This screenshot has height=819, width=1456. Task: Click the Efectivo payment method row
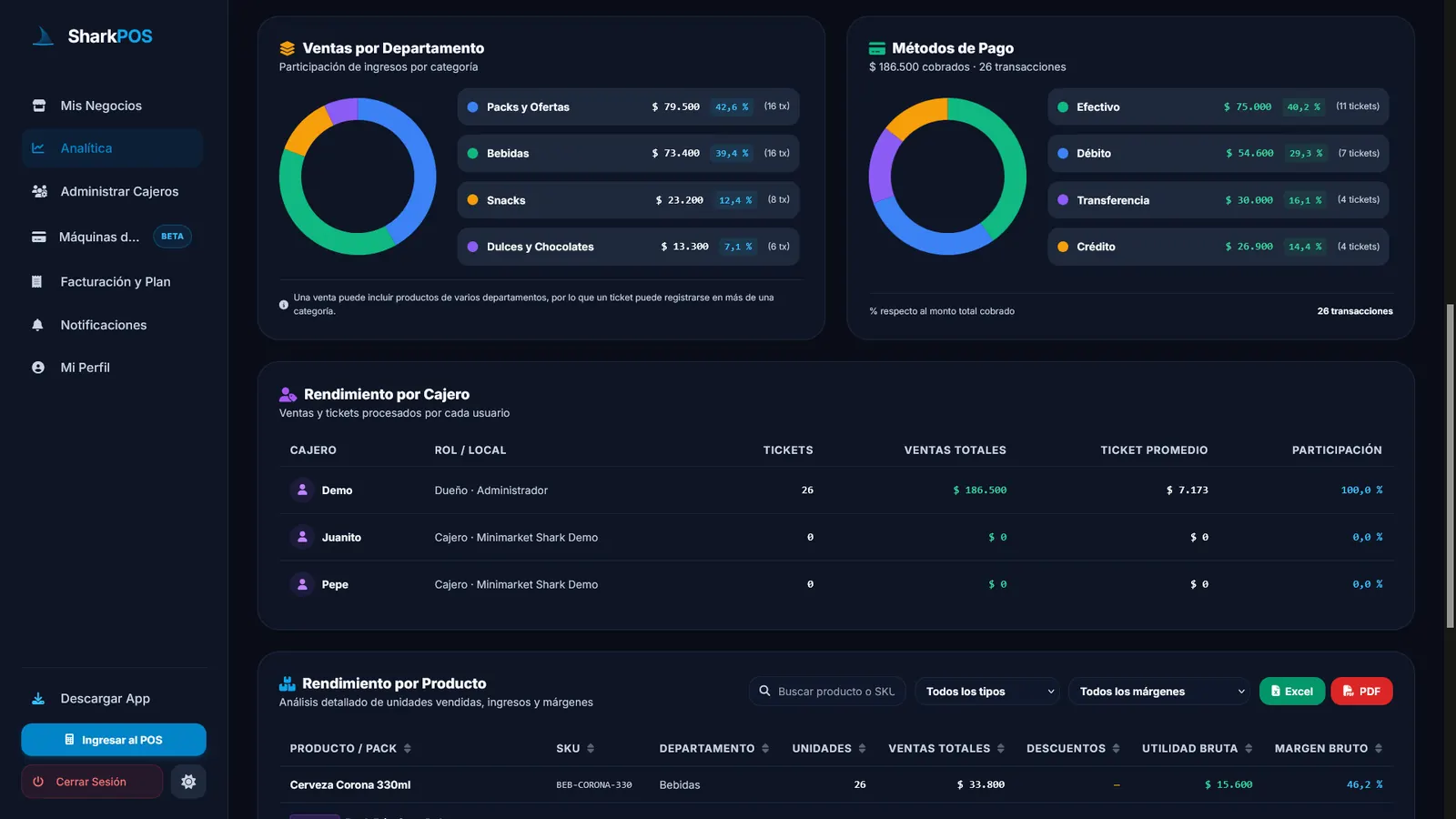click(1218, 106)
